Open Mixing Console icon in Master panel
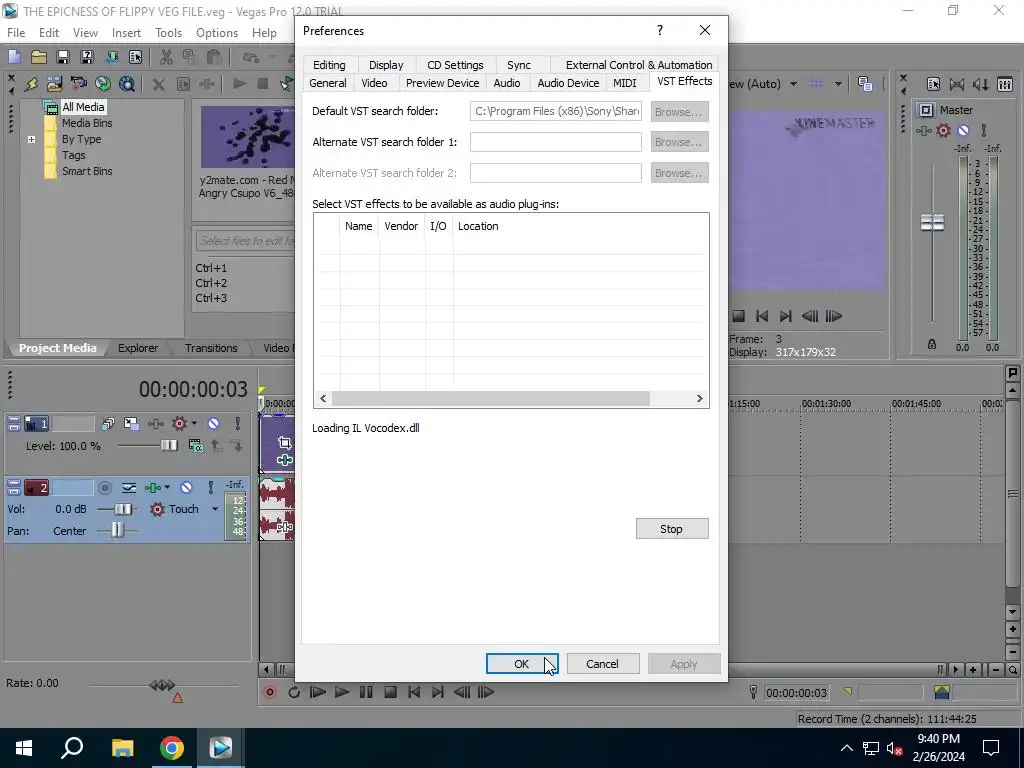 pos(1005,84)
